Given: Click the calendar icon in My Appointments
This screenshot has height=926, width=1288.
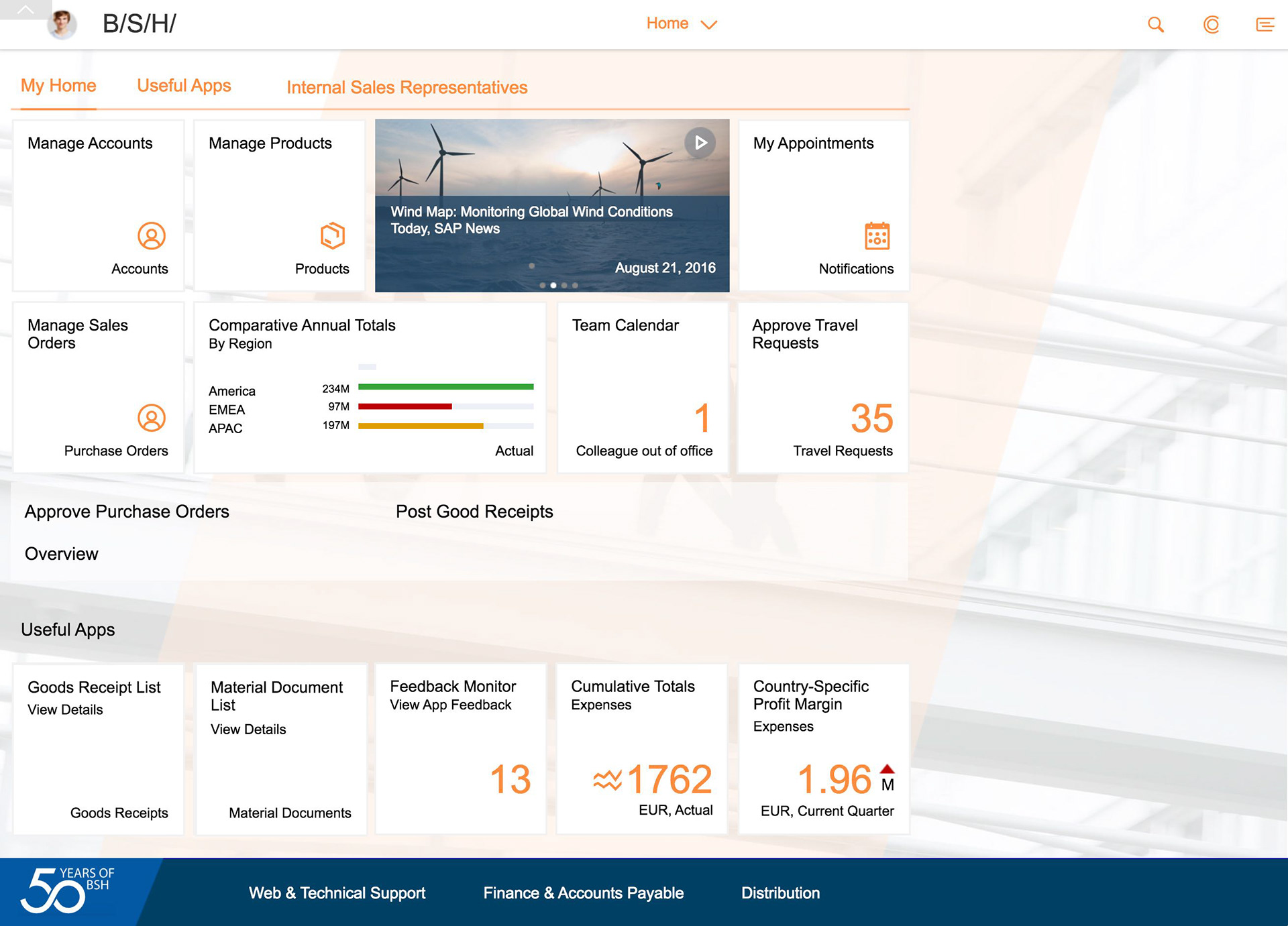Looking at the screenshot, I should (877, 236).
